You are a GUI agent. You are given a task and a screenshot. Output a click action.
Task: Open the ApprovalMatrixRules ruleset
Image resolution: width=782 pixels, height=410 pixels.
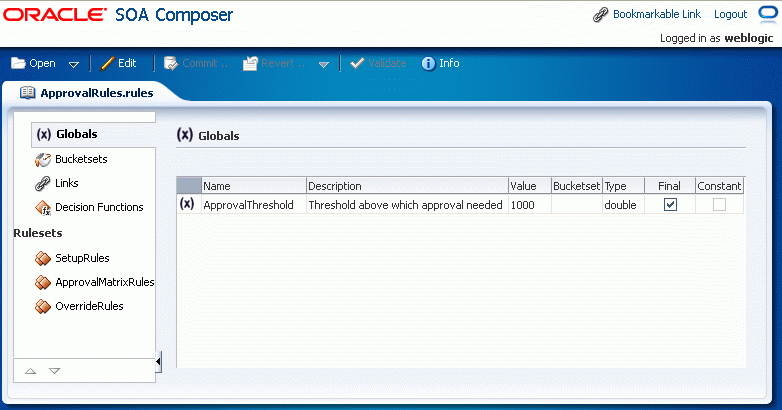pos(105,282)
